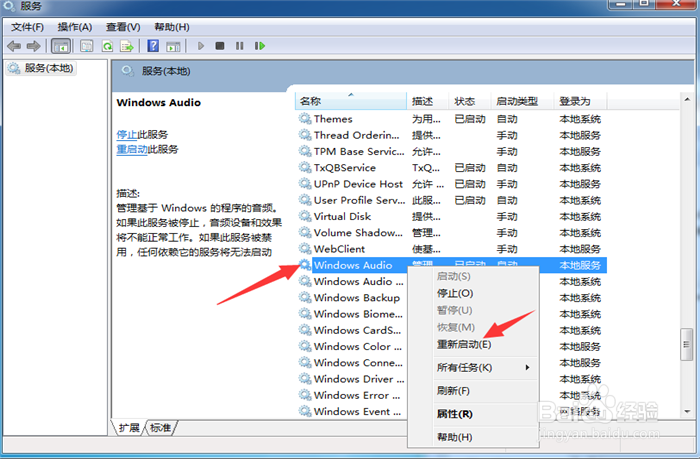This screenshot has height=459, width=700.
Task: Click the gear icon beside Thread Ordering
Action: click(x=305, y=135)
